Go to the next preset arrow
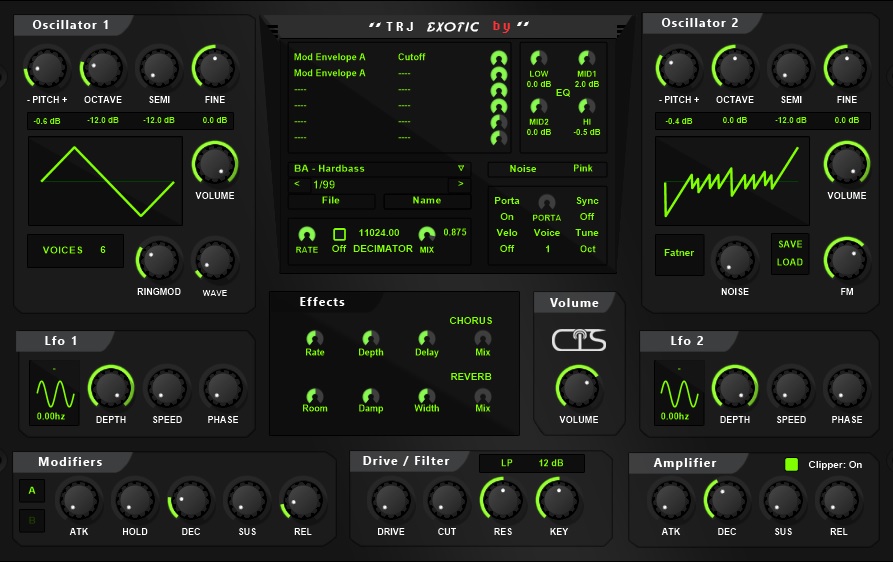 click(461, 184)
